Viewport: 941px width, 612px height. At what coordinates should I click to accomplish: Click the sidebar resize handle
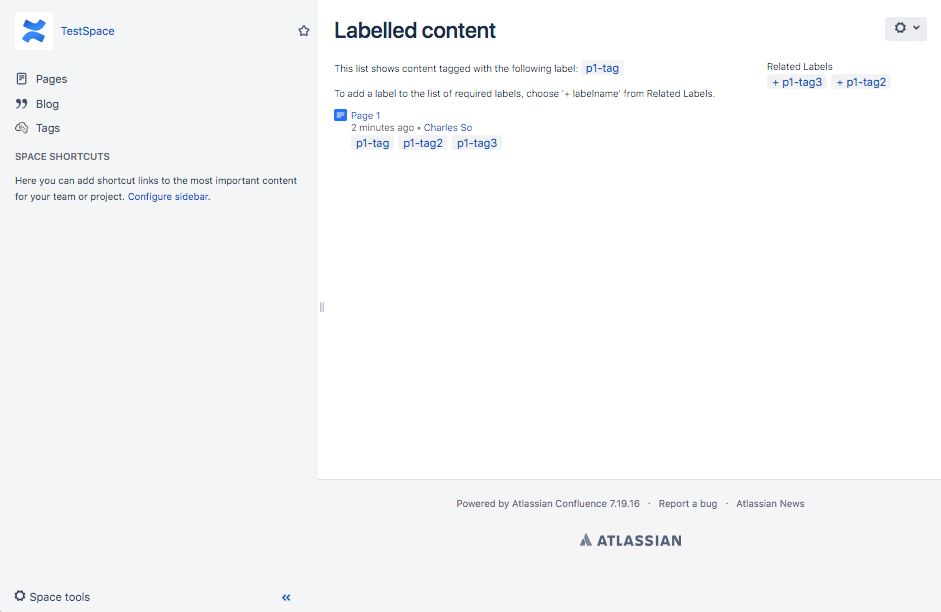pos(322,307)
